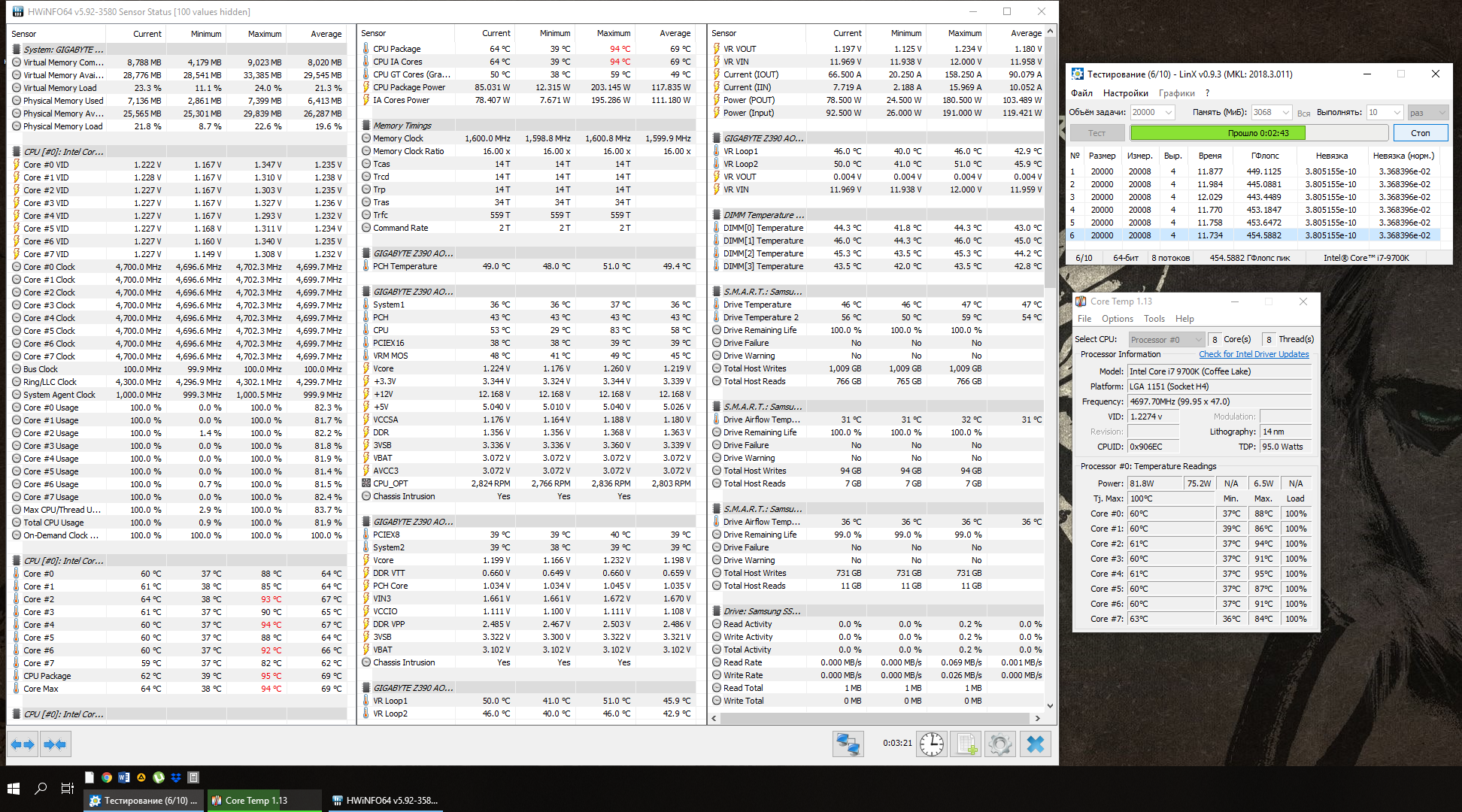Launch Microsoft Word from the quick launch bar

click(124, 777)
